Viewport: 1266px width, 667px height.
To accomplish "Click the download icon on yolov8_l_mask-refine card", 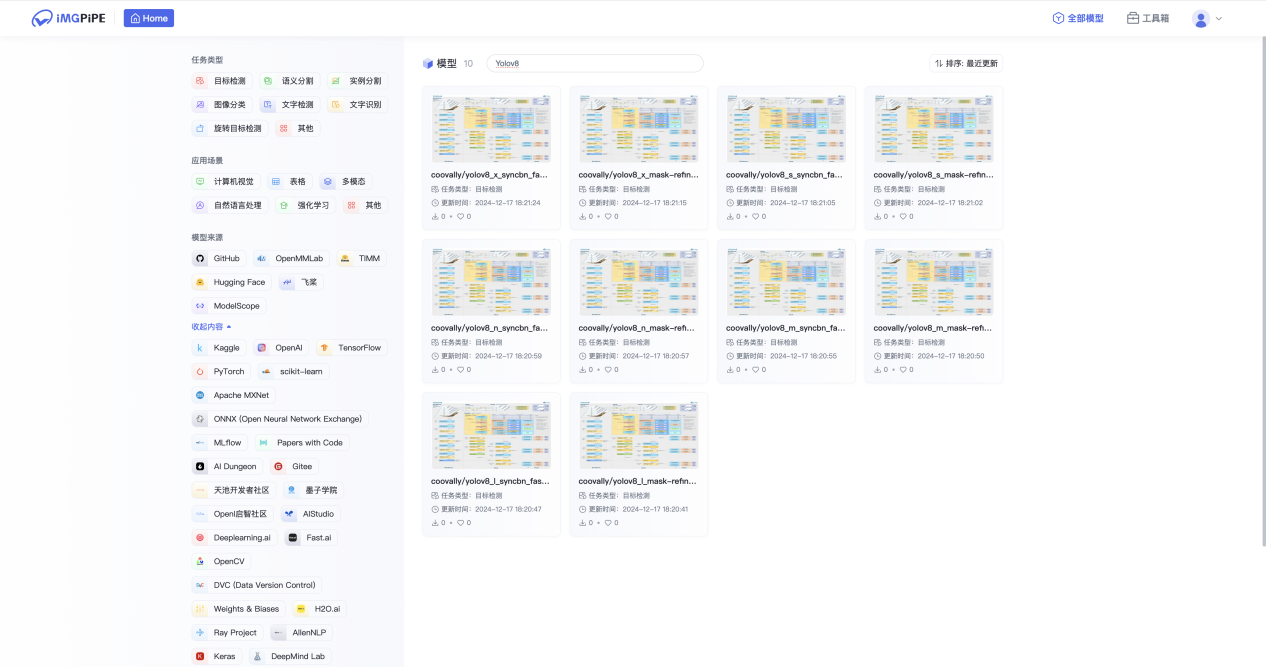I will [582, 522].
